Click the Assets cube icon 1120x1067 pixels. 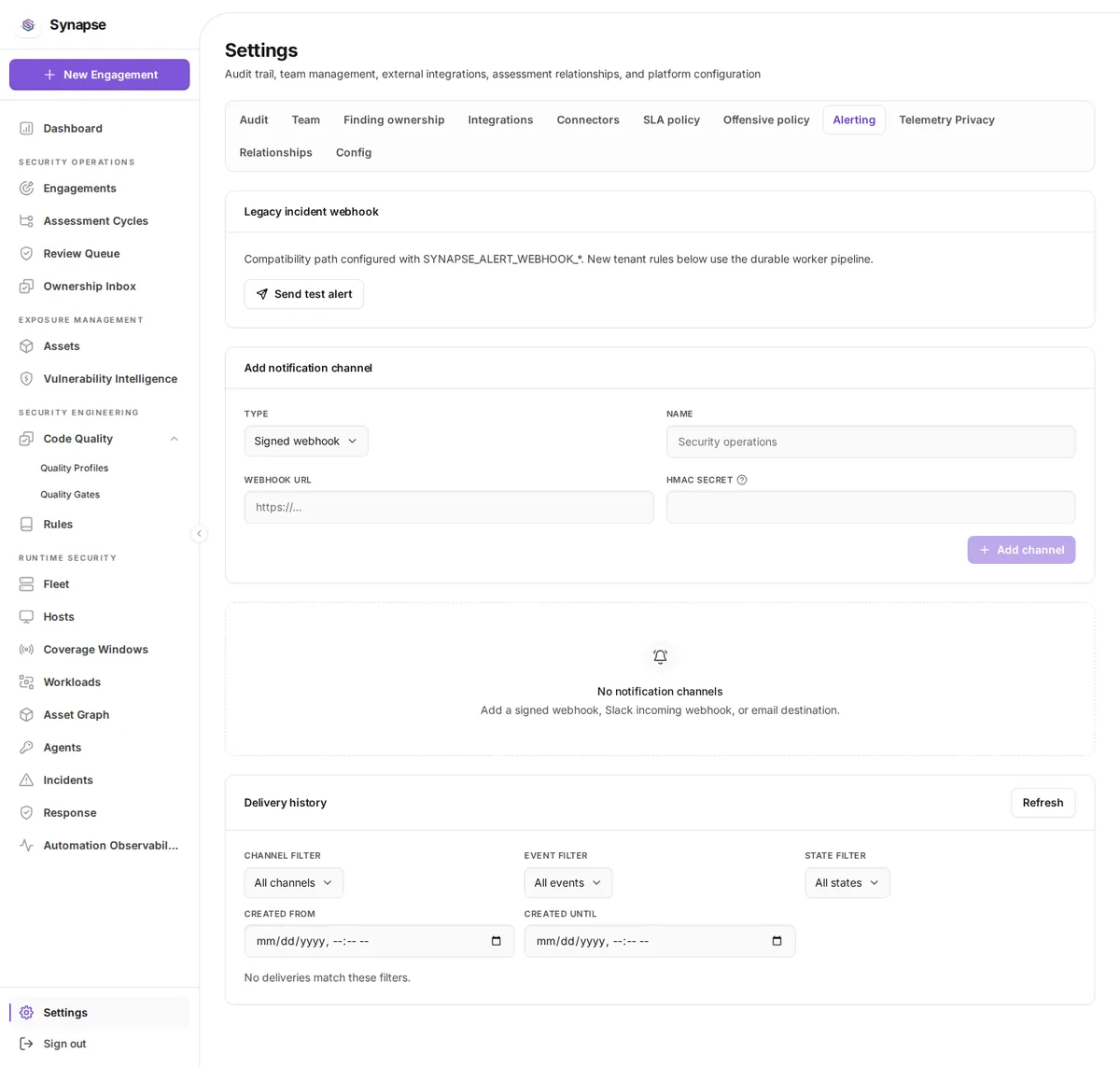pos(26,345)
